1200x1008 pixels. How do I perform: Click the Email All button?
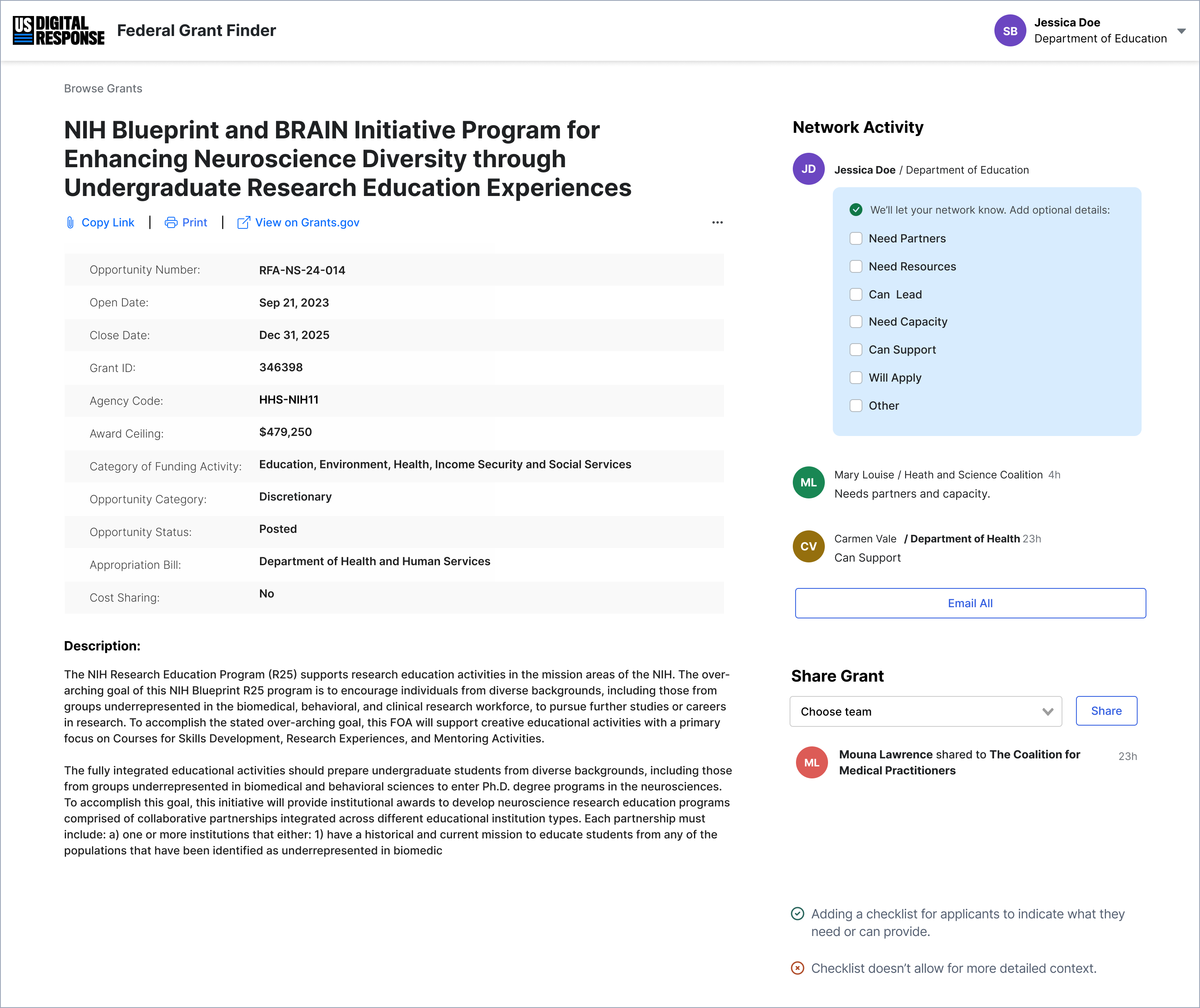coord(970,603)
